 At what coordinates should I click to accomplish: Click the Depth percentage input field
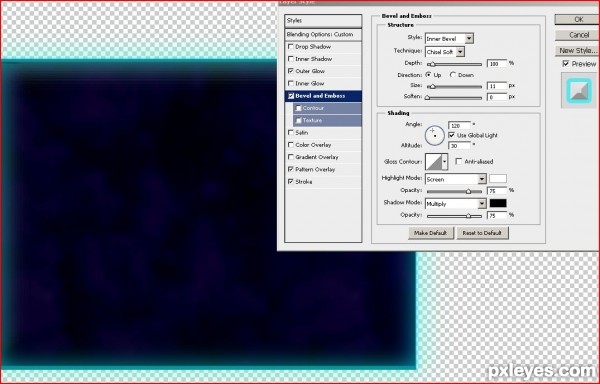point(497,63)
